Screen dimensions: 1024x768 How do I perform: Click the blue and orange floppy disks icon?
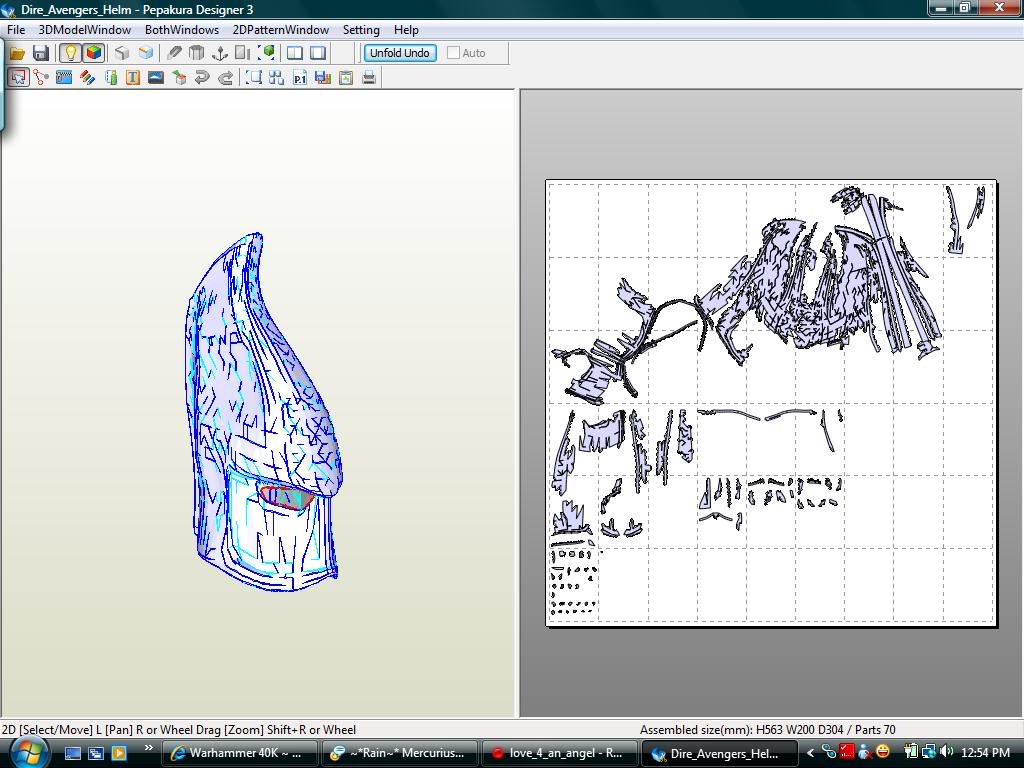tap(323, 78)
